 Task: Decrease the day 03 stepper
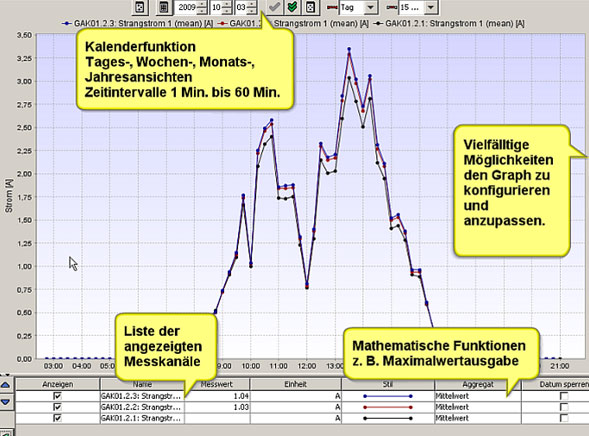click(x=252, y=11)
